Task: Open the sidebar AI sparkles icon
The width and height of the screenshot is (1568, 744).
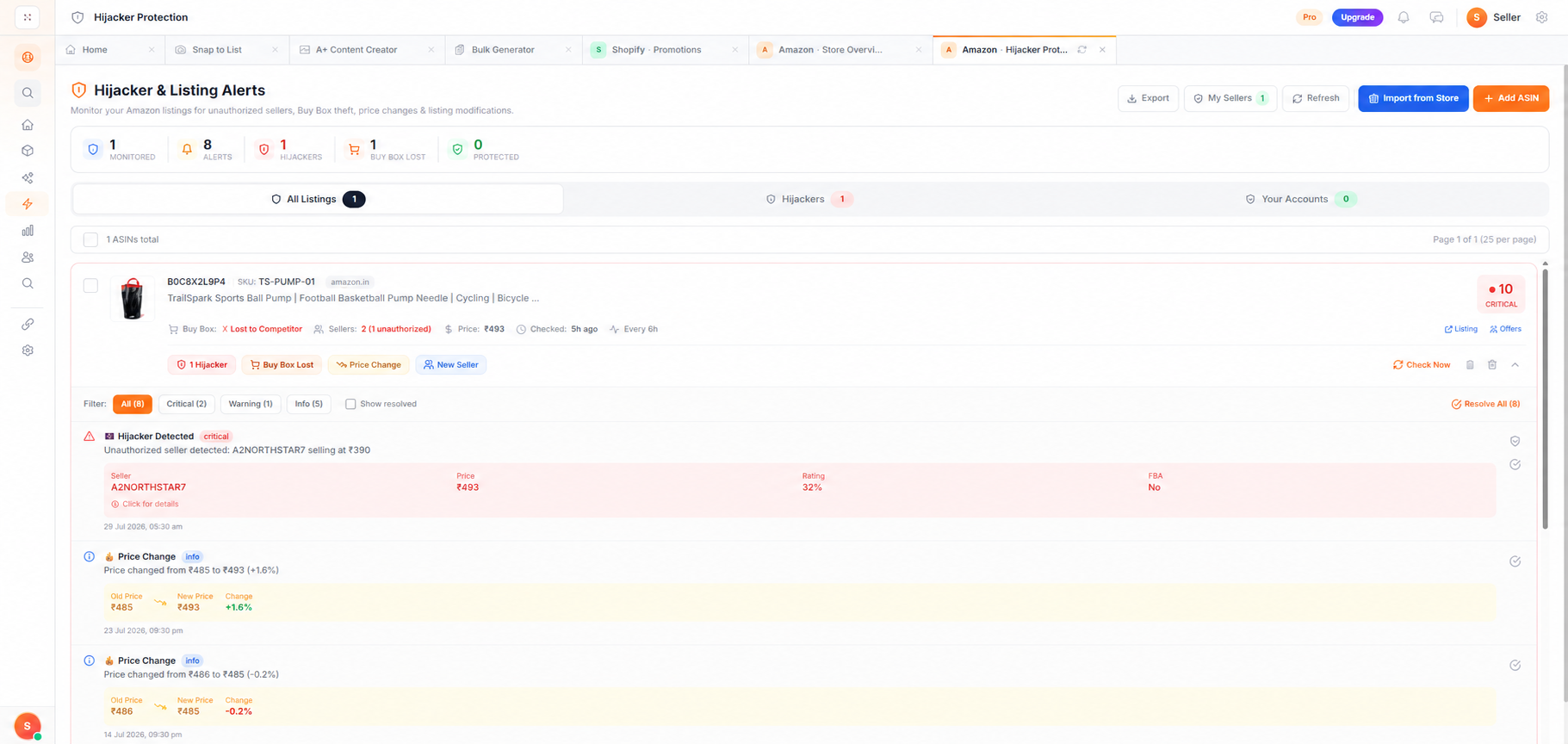Action: pos(28,177)
